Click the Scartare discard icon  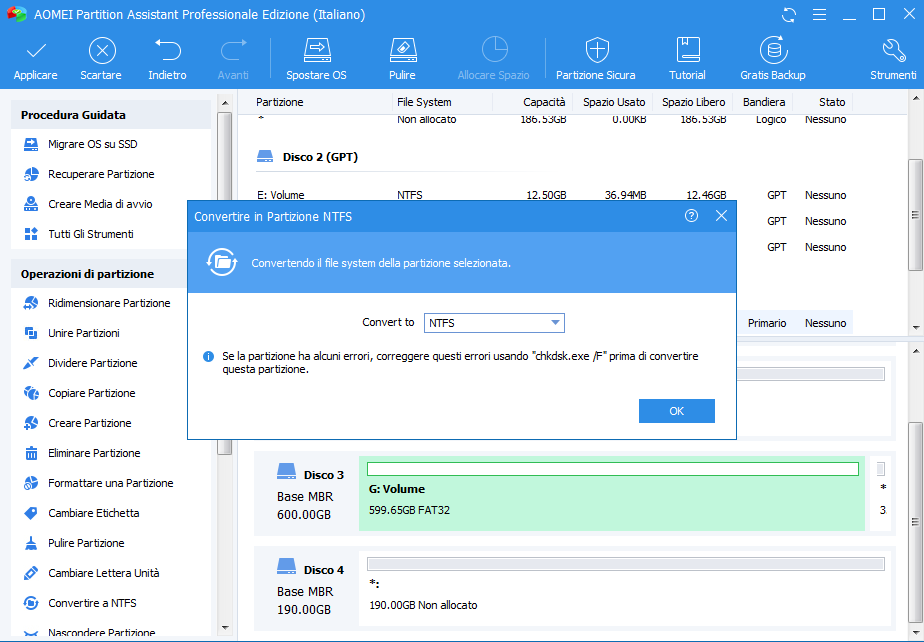(102, 51)
